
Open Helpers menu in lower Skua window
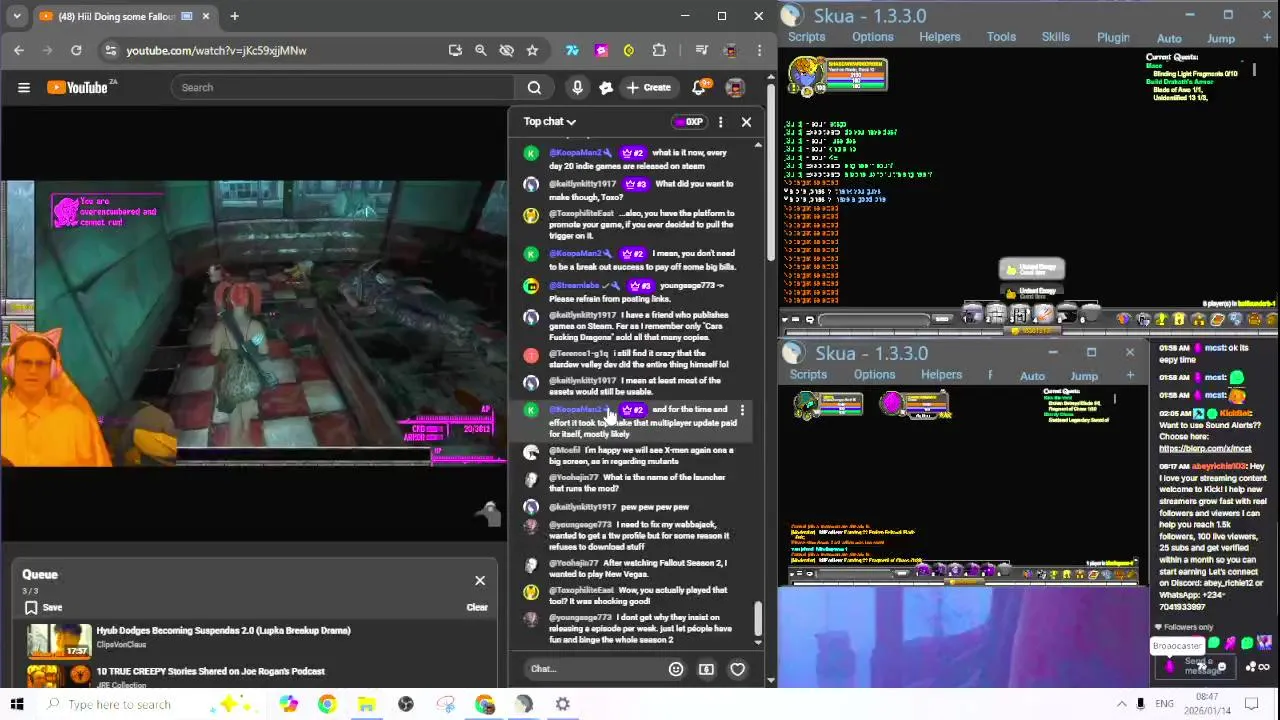tap(941, 375)
